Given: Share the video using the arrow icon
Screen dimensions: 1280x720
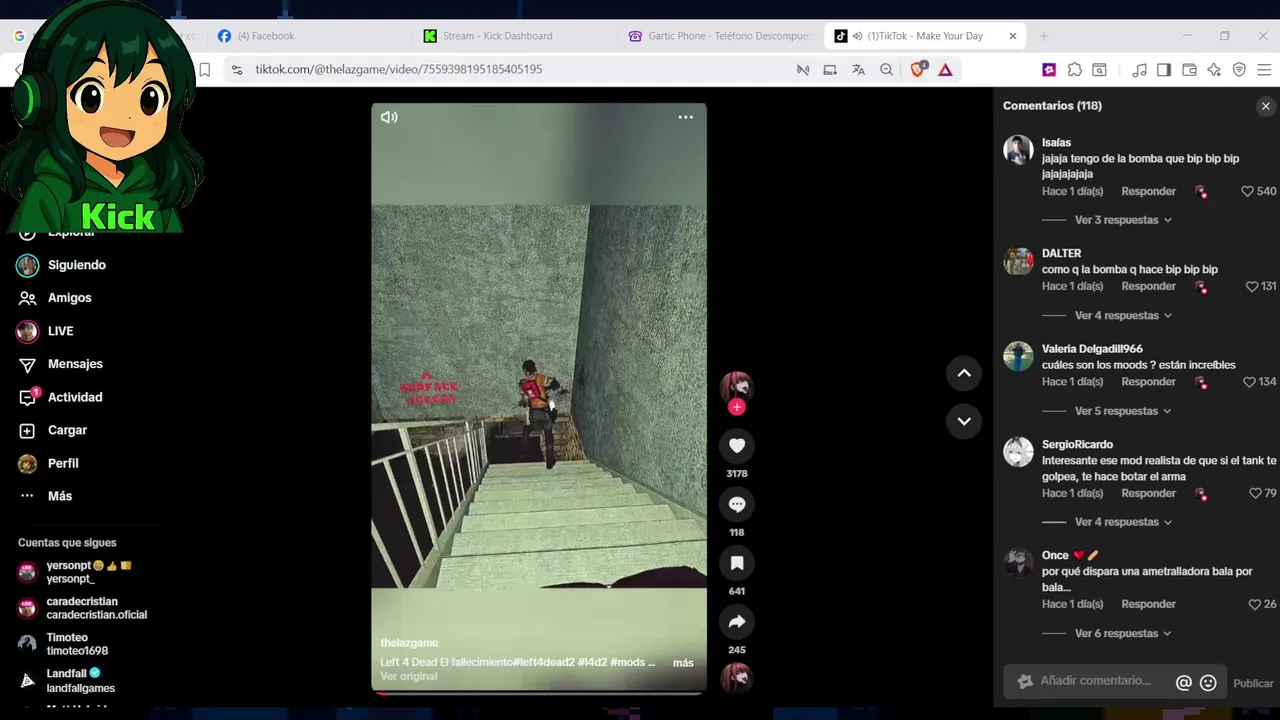Looking at the screenshot, I should pos(737,622).
